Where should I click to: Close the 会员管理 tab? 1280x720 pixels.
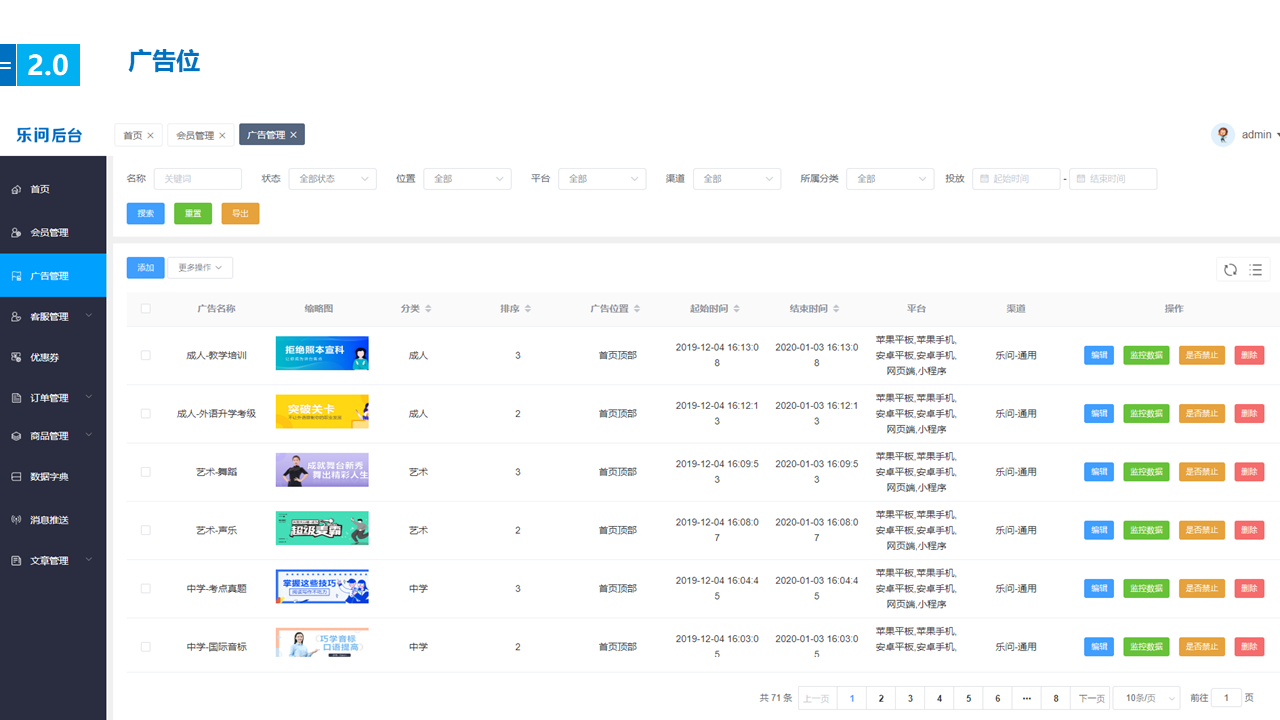[222, 135]
